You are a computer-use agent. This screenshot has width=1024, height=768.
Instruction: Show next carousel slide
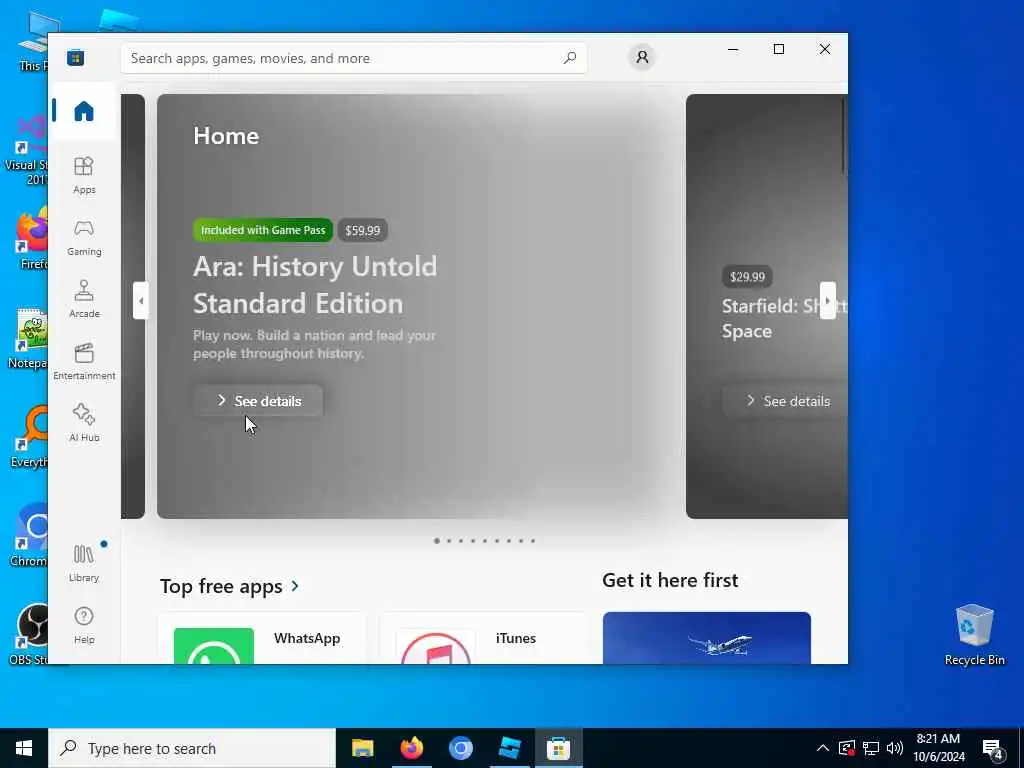827,300
